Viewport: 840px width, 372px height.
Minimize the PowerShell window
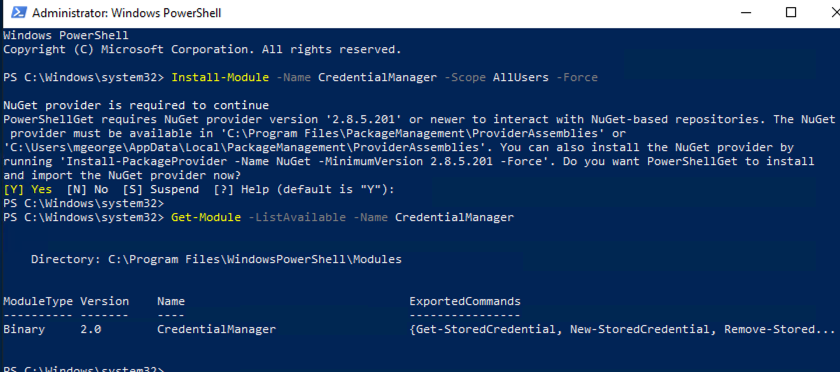point(741,12)
